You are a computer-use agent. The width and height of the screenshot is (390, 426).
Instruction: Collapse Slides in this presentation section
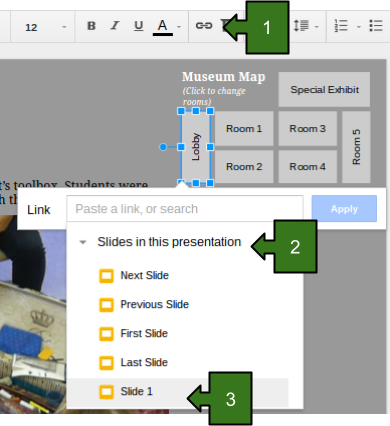click(83, 242)
